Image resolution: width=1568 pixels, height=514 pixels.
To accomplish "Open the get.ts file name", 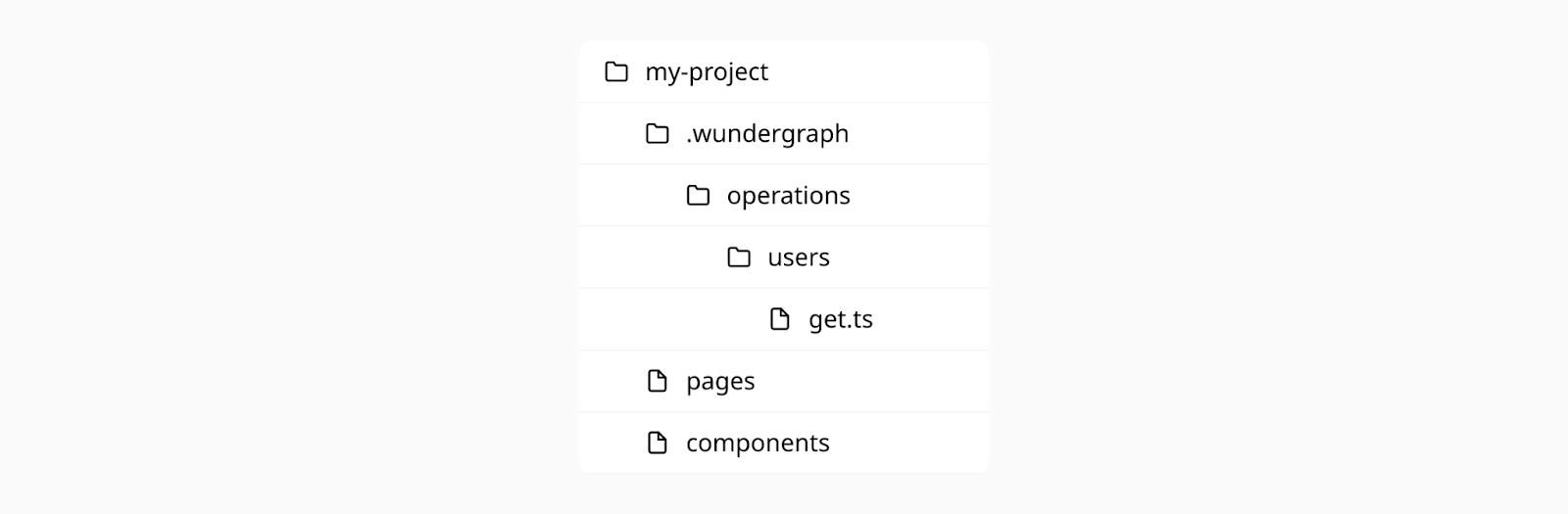I will 841,319.
